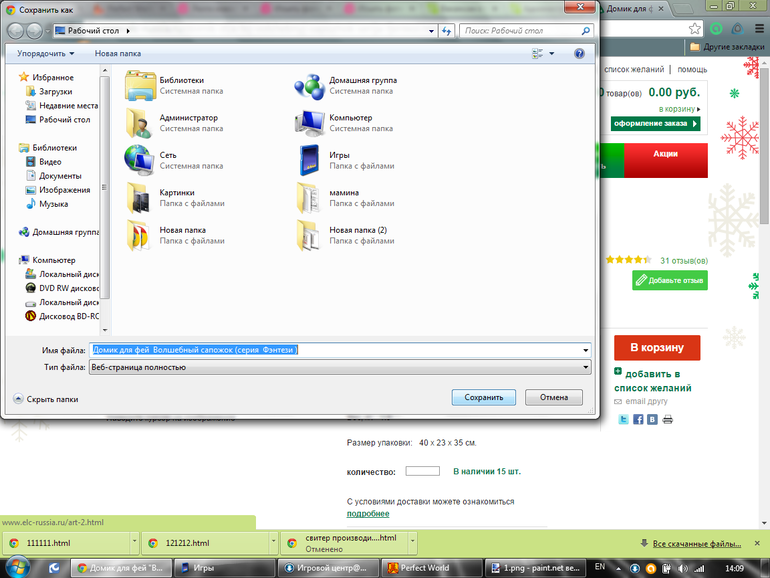Select Загрузки in the sidebar
This screenshot has width=770, height=578.
coord(55,91)
